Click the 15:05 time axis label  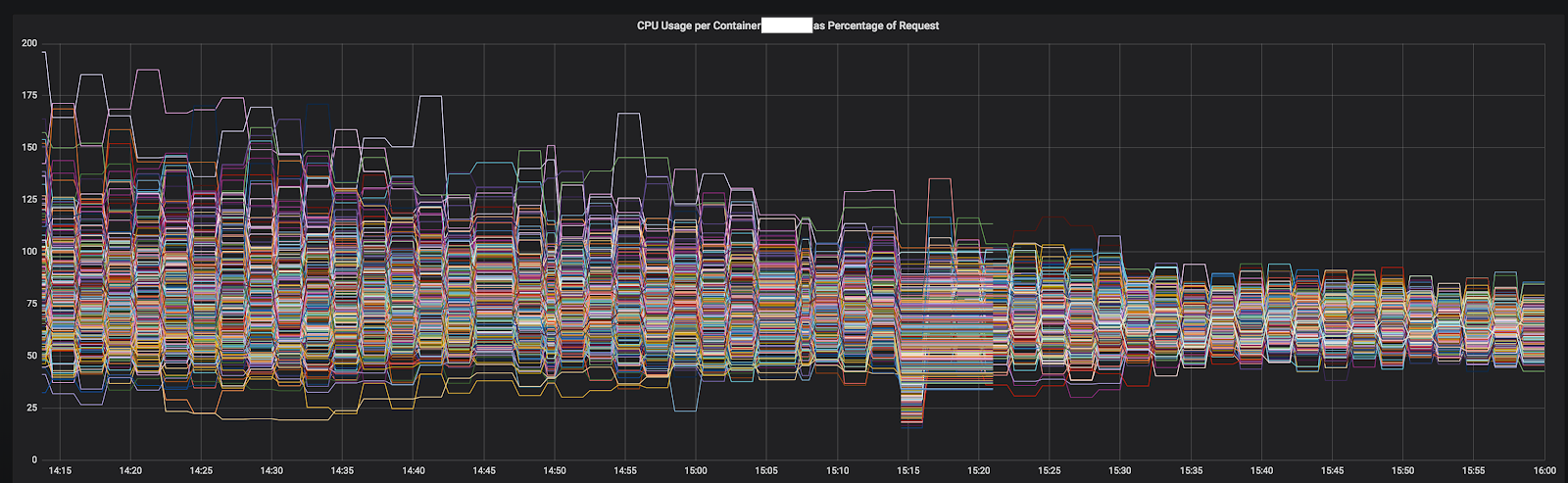(766, 471)
